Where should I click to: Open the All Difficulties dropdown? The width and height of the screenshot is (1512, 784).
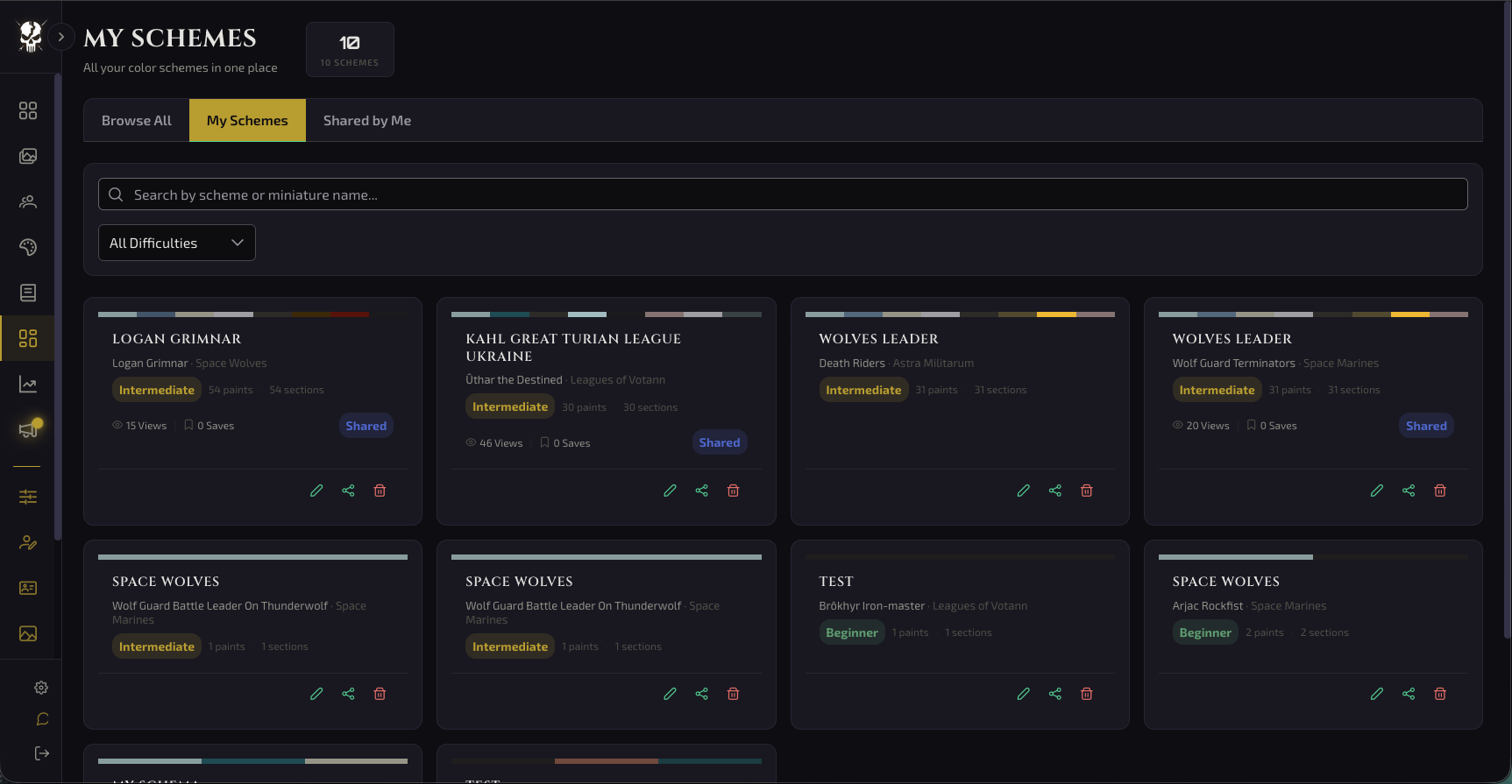coord(177,243)
